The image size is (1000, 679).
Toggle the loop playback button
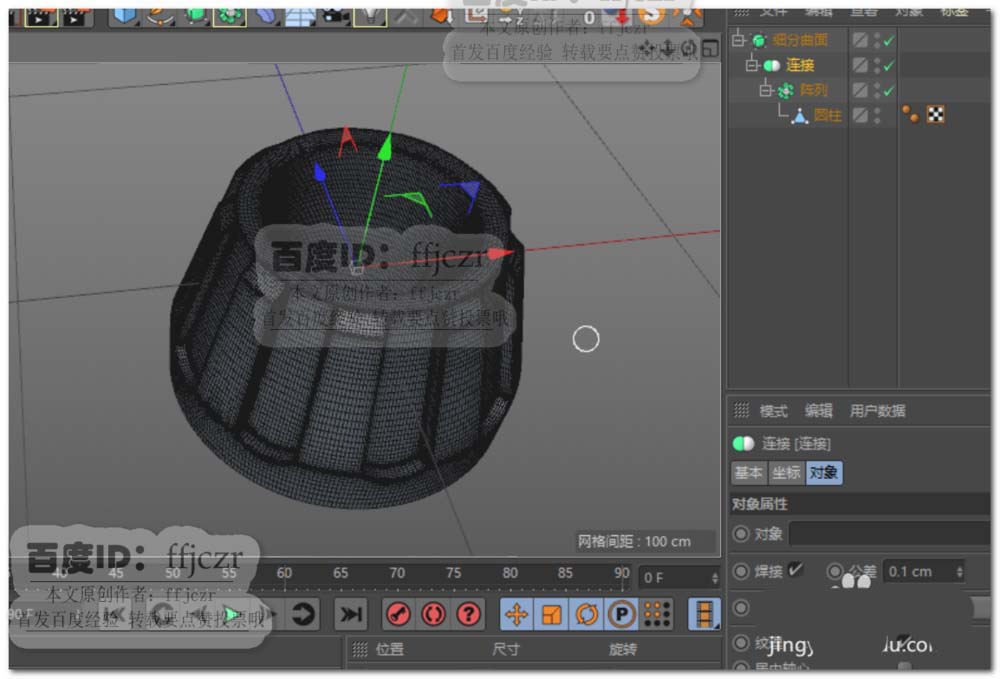click(x=302, y=614)
